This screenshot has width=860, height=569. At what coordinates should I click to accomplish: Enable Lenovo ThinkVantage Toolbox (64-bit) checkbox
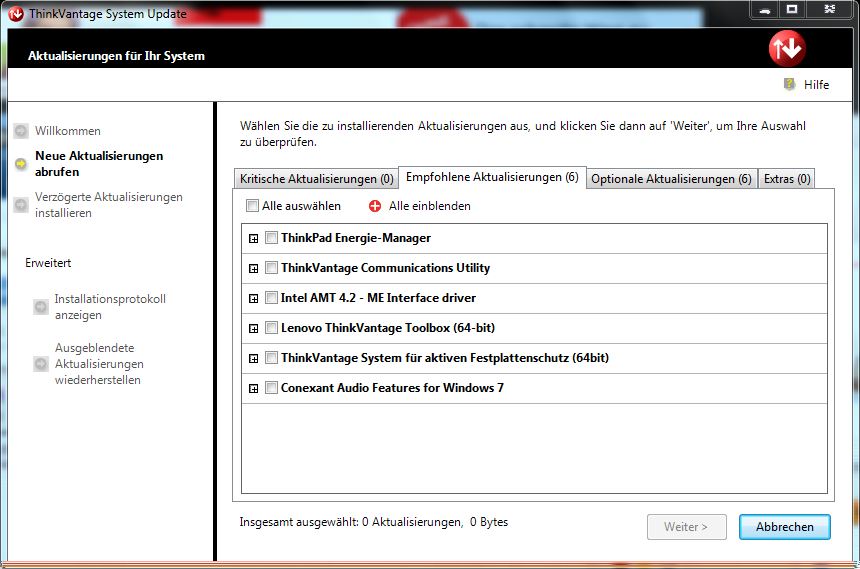pos(271,328)
